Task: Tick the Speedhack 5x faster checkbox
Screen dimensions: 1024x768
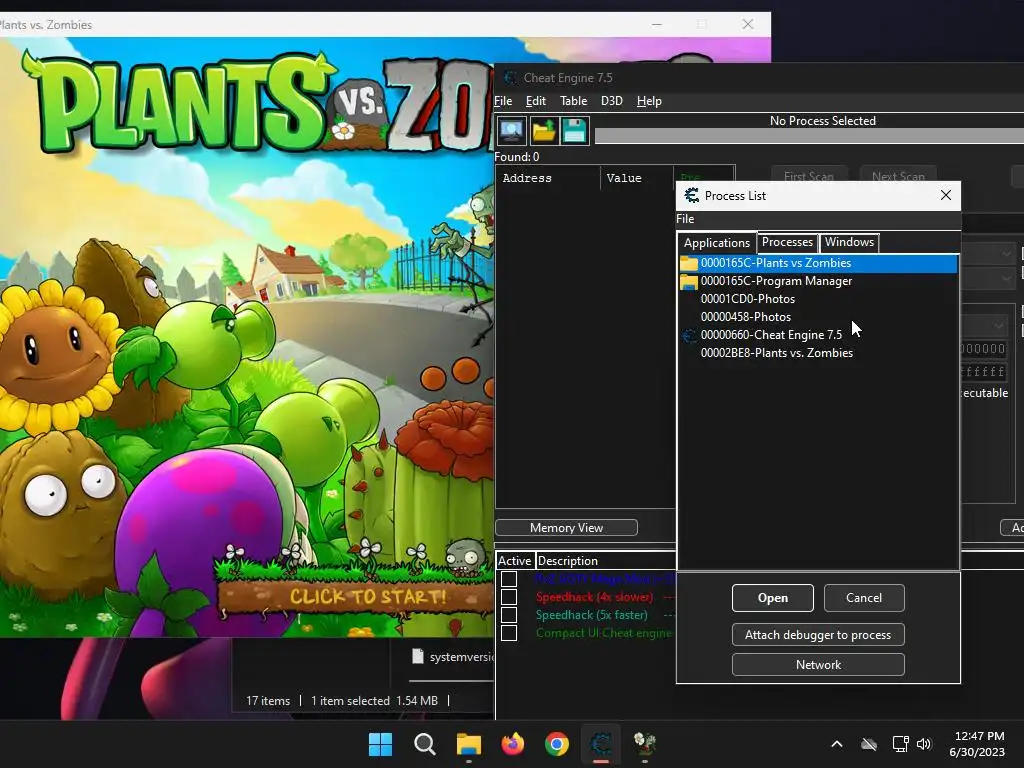Action: [509, 615]
